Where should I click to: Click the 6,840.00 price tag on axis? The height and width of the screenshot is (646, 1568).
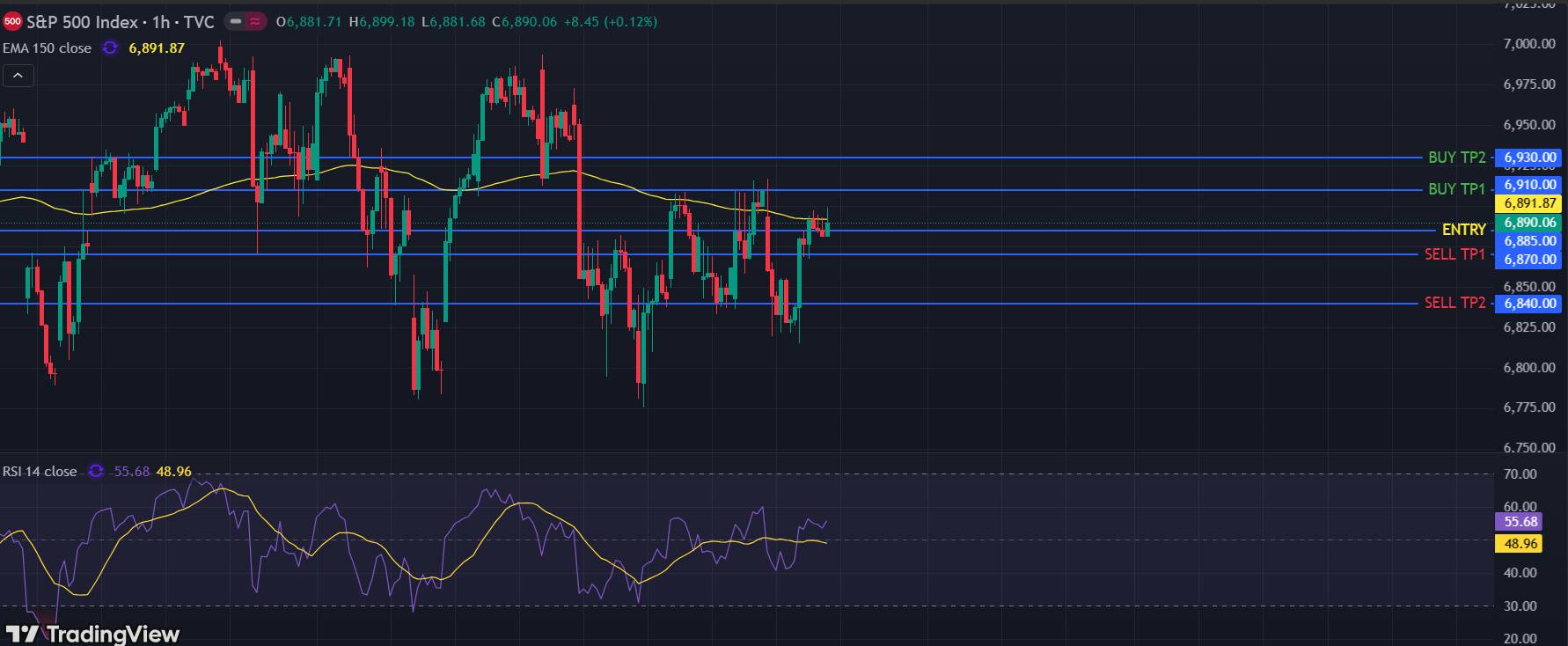[x=1529, y=304]
